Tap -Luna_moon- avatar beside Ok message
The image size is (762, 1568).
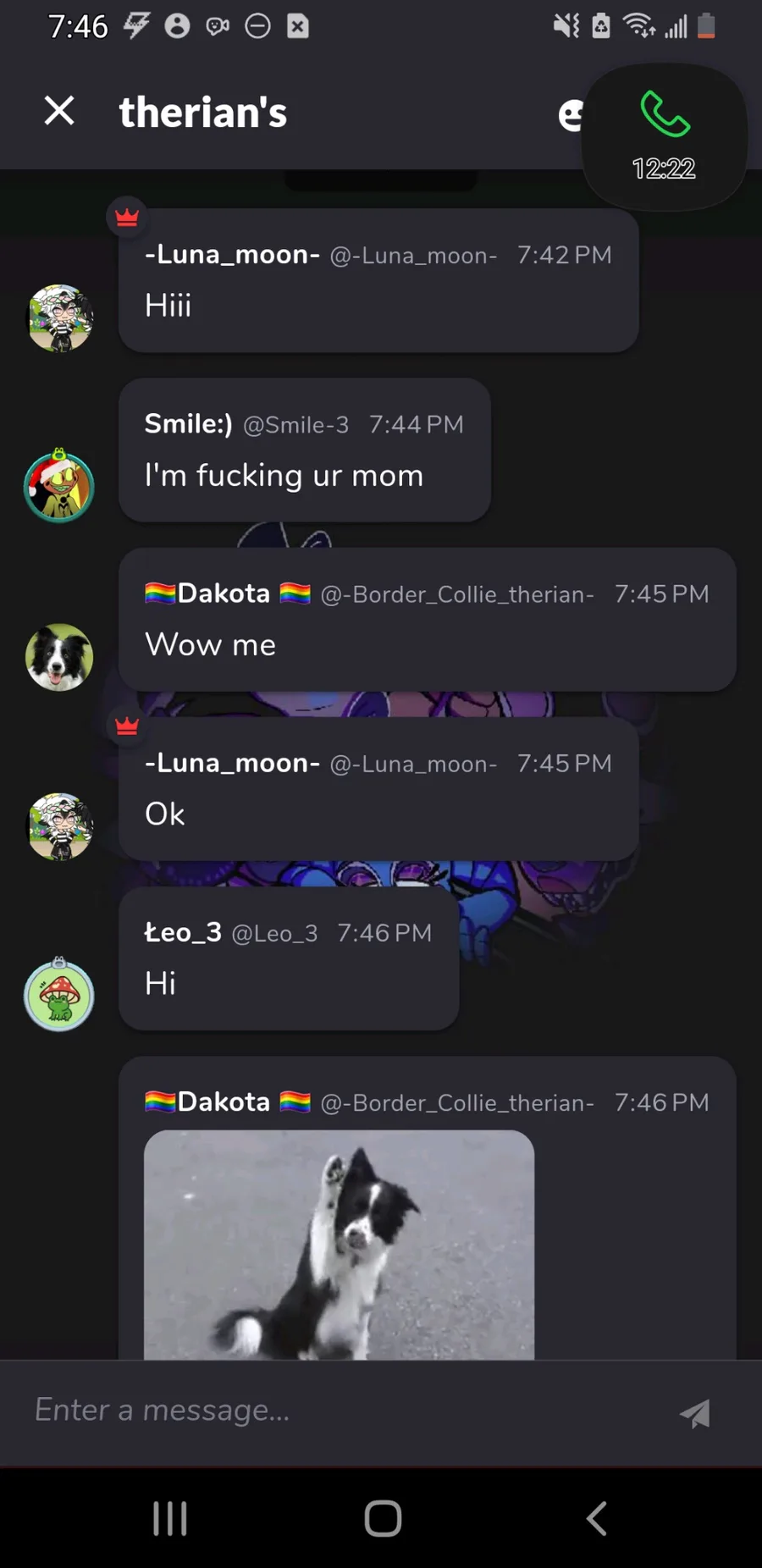59,826
